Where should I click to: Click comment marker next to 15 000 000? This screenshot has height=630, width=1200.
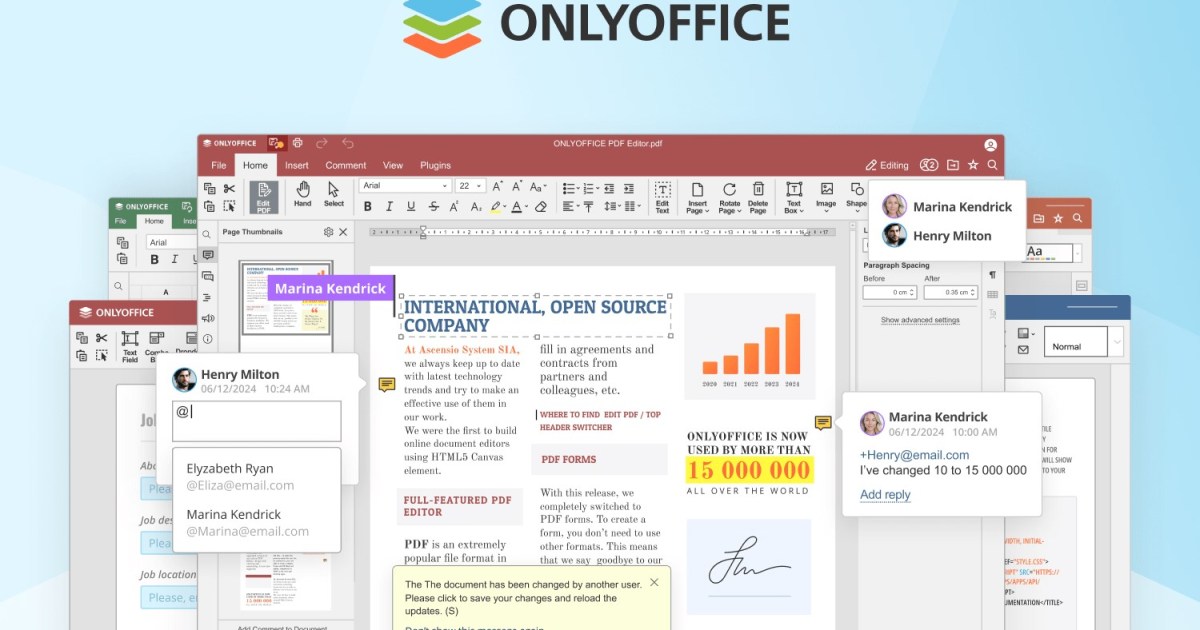coord(823,423)
